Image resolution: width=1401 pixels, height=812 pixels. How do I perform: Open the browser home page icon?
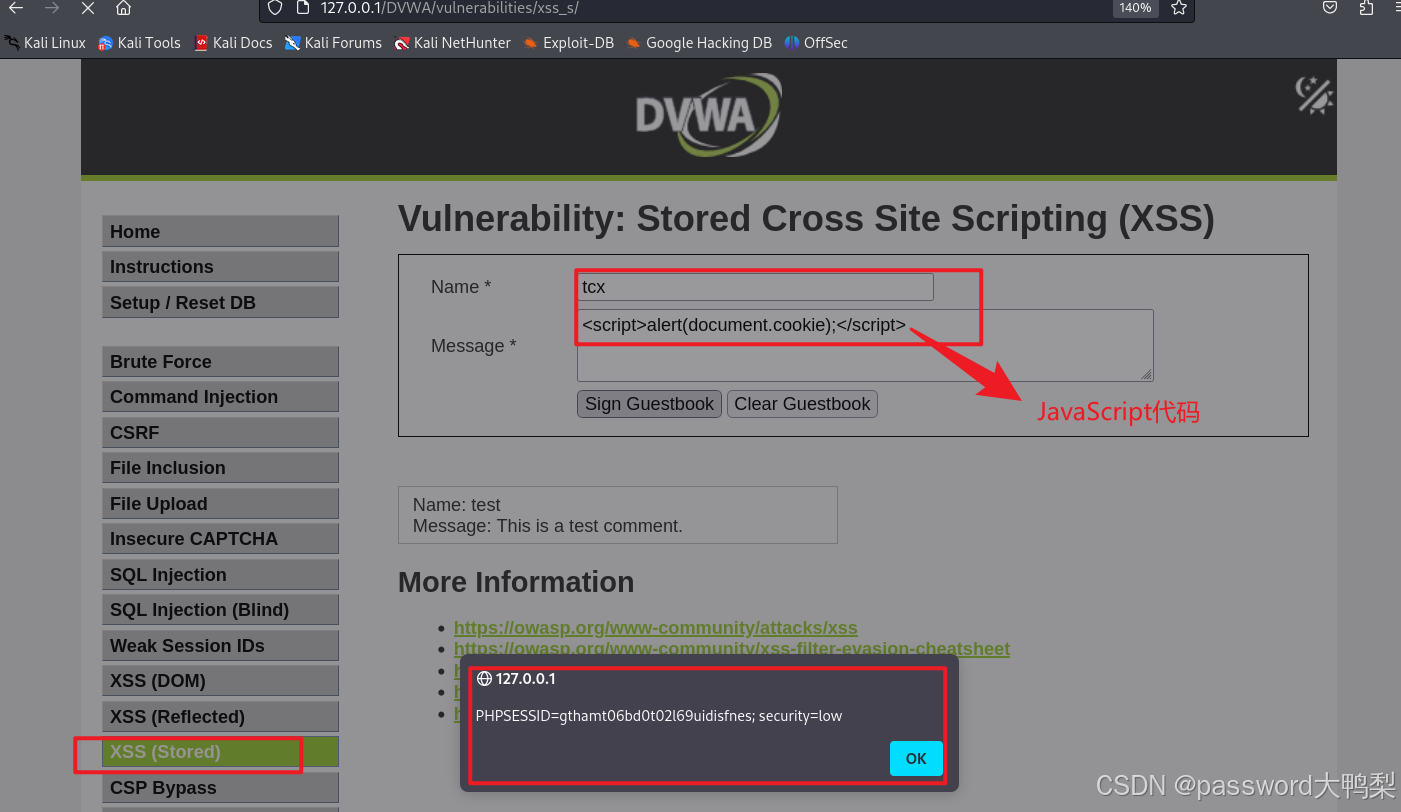coord(123,8)
